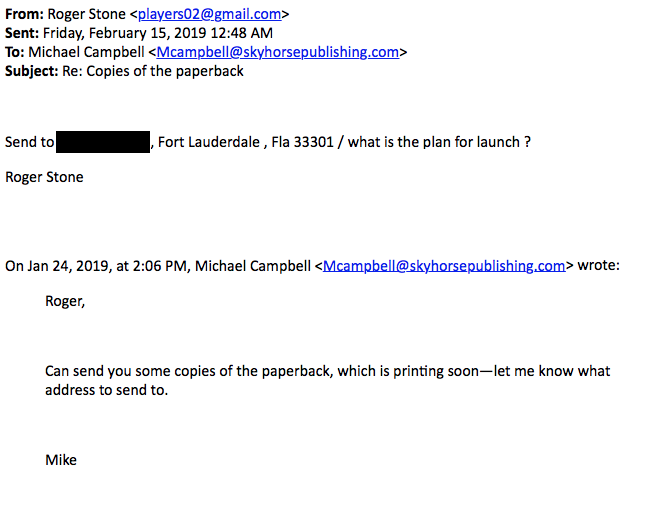The width and height of the screenshot is (649, 505).
Task: Click the bold From: label
Action: pos(25,15)
